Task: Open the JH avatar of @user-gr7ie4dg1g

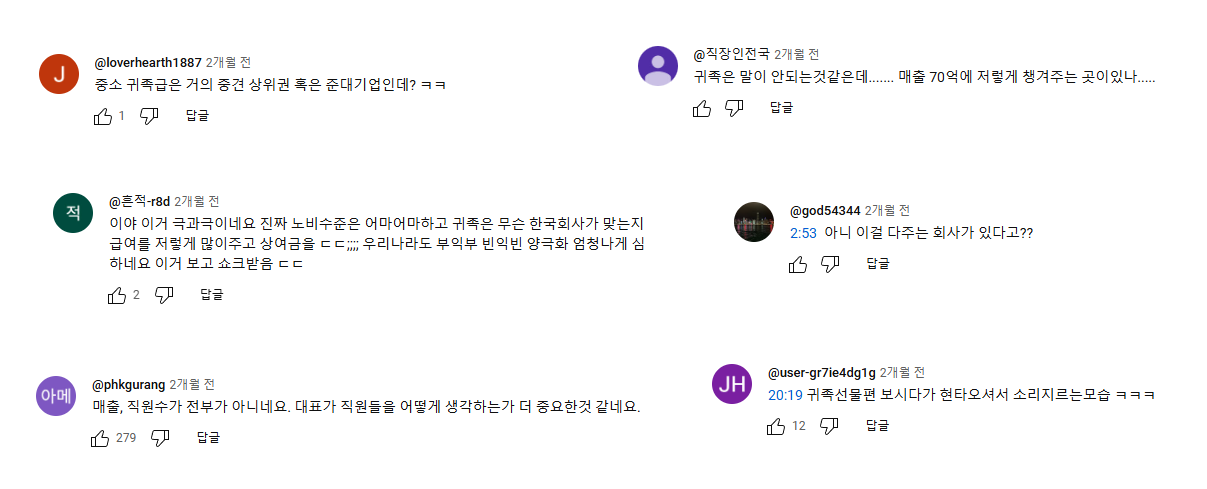Action: (x=731, y=385)
